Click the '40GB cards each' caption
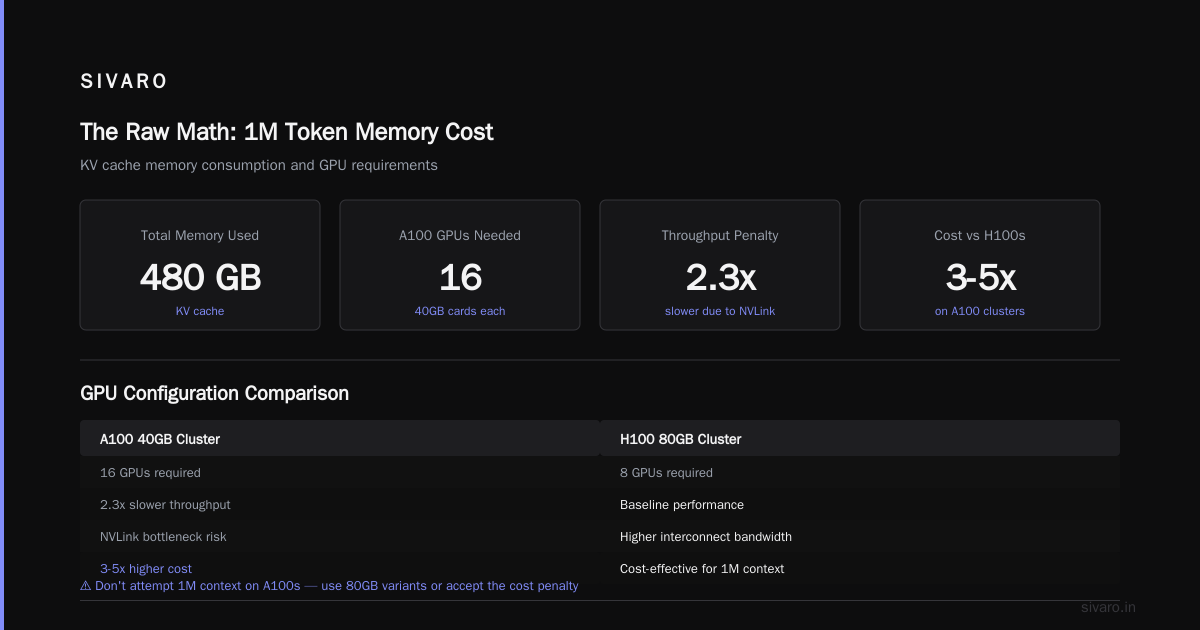 coord(460,311)
